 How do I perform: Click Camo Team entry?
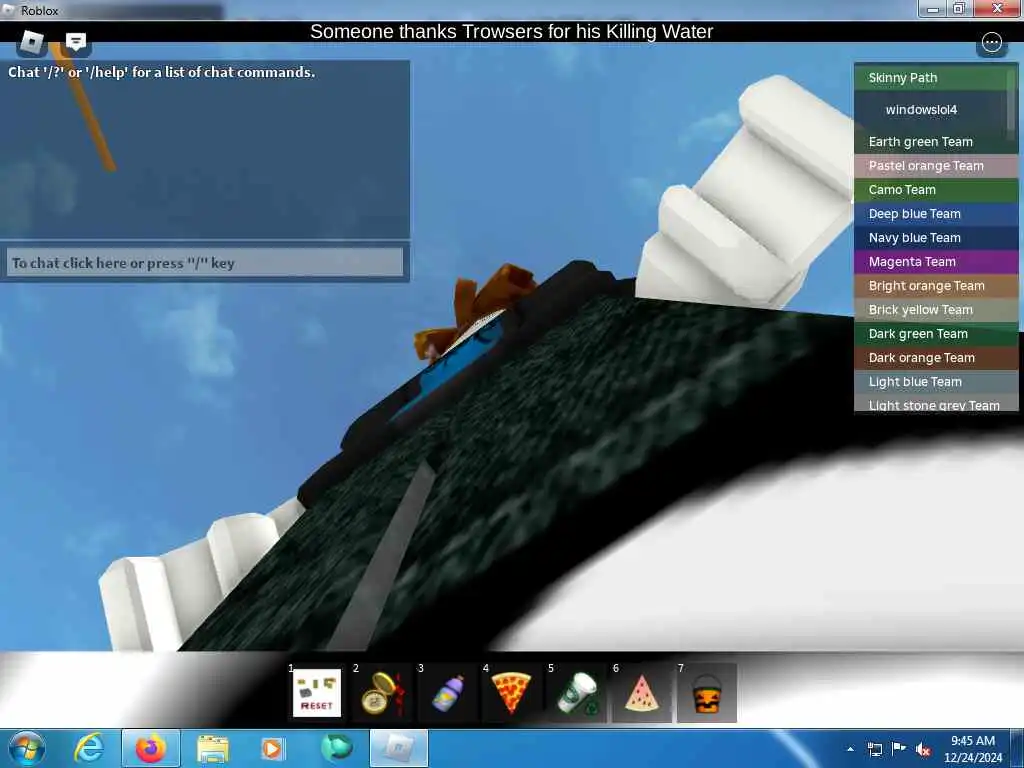pos(936,190)
